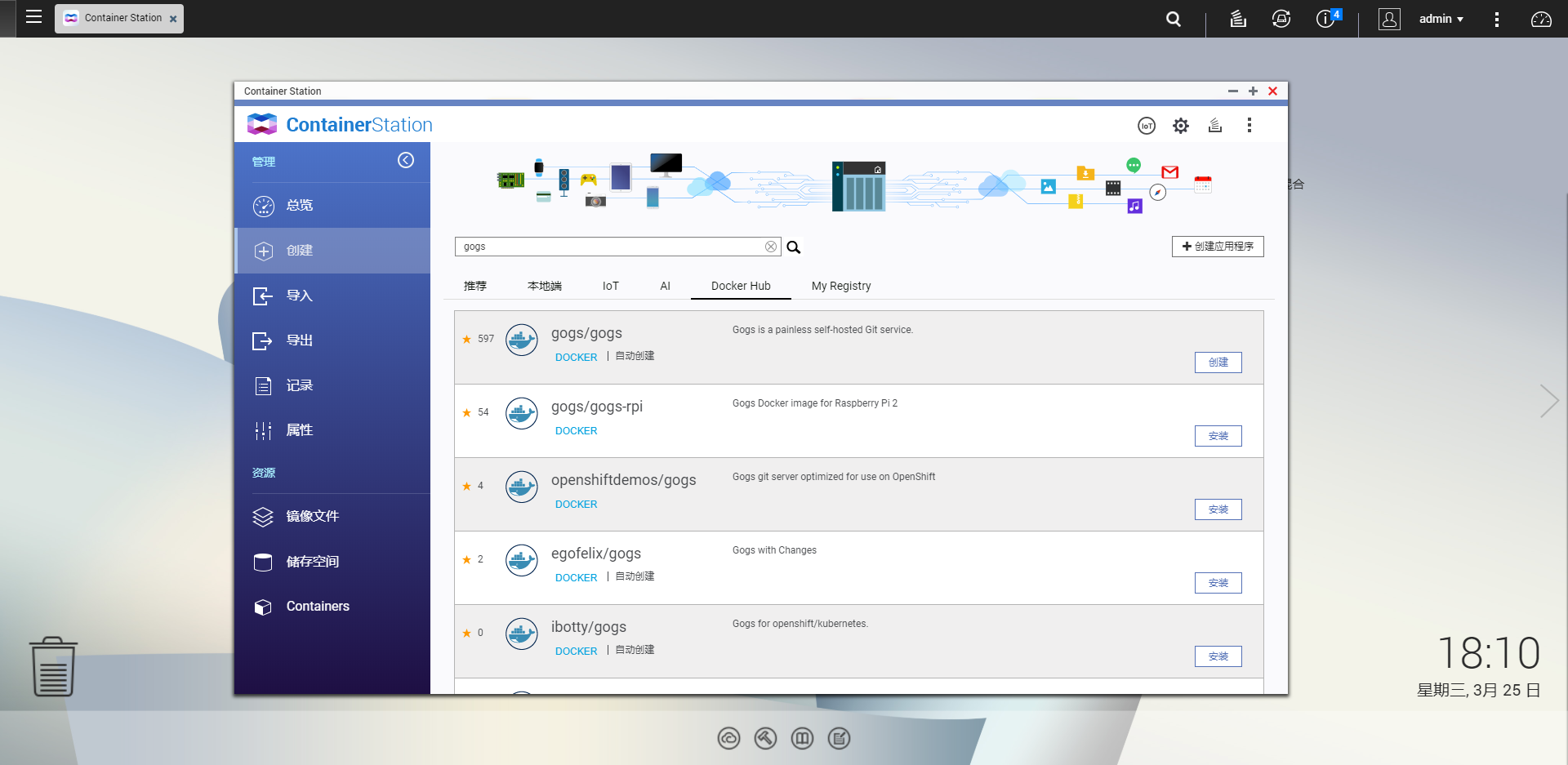Open 属性 properties in the sidebar
Image resolution: width=1568 pixels, height=765 pixels.
299,429
